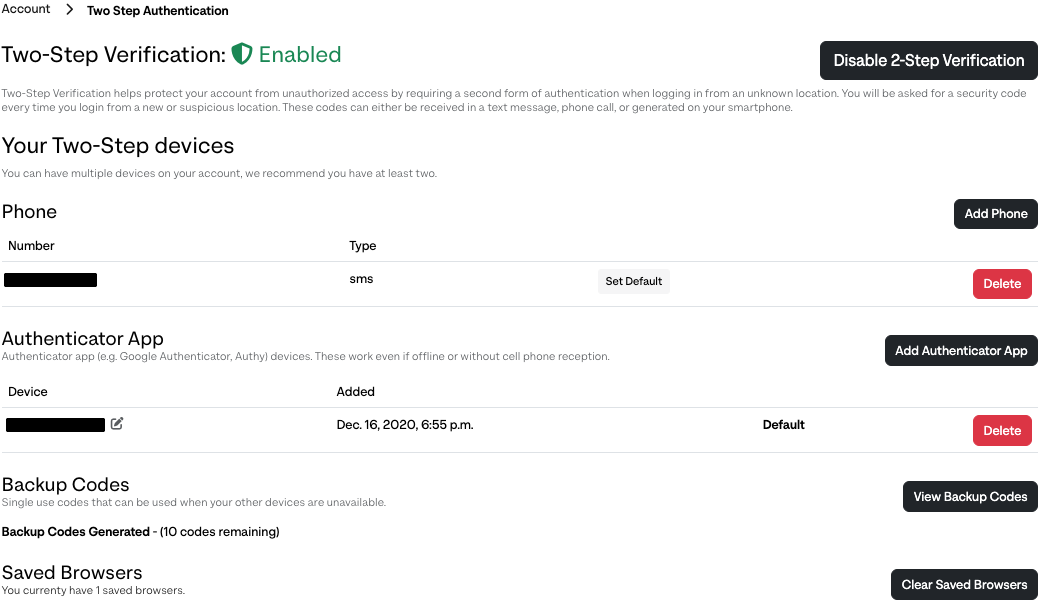This screenshot has height=609, width=1047.
Task: Click the green shield Enabled icon
Action: point(242,53)
